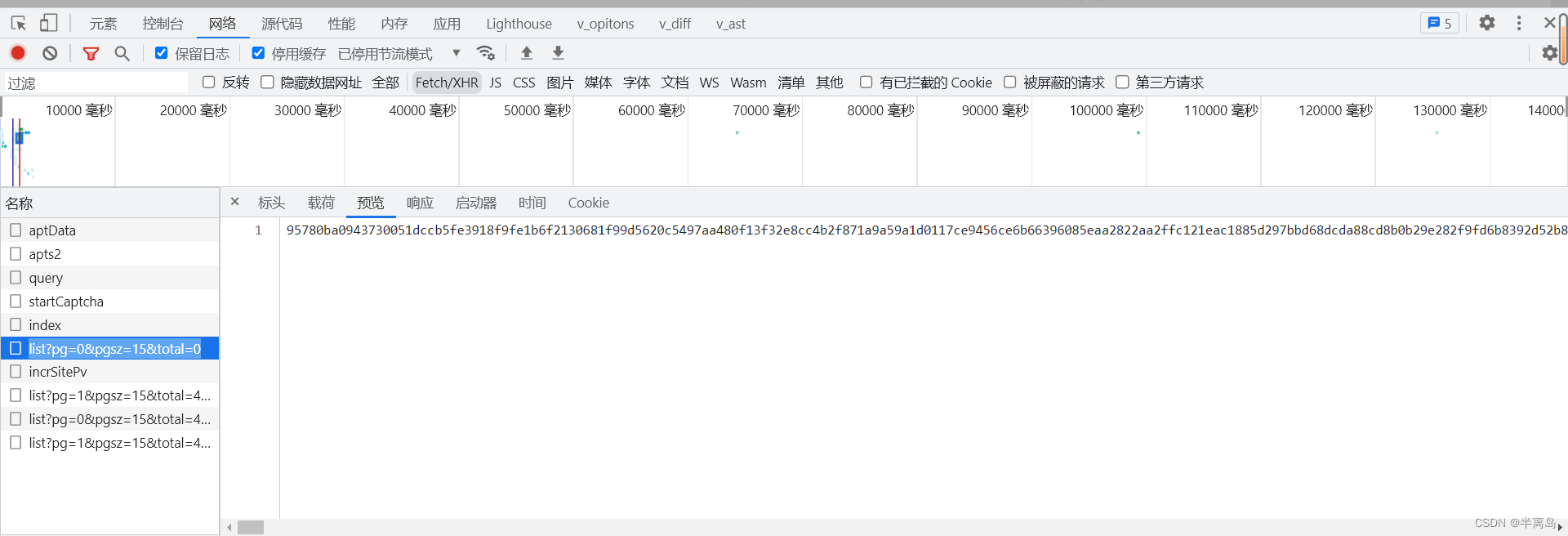The image size is (1568, 536).
Task: Toggle 停用缓存 checkbox
Action: [258, 53]
